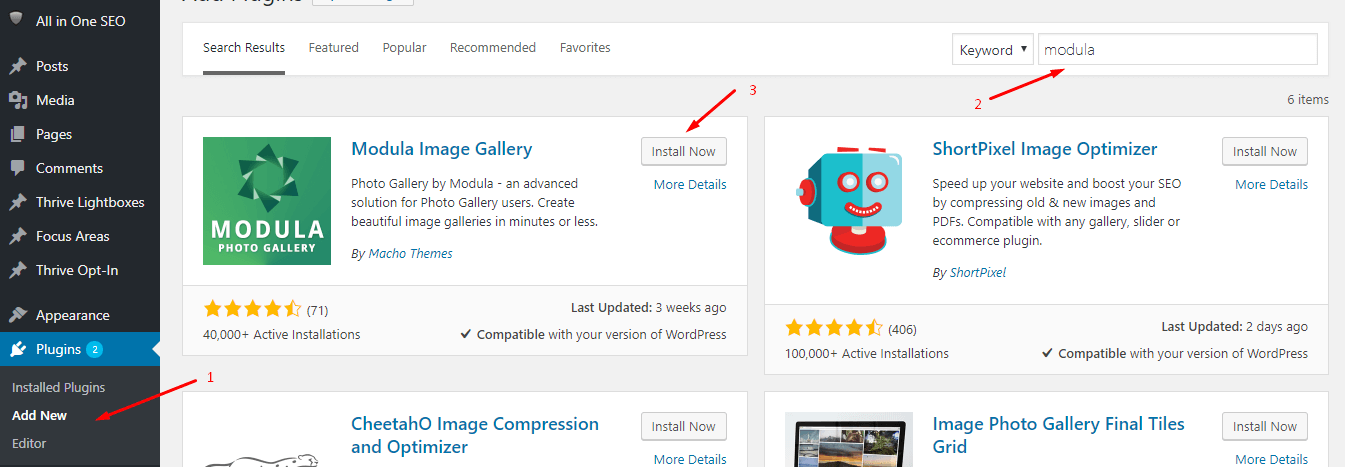Screen dimensions: 1345x467
Task: Click the Focus Areas pin icon
Action: click(x=17, y=236)
